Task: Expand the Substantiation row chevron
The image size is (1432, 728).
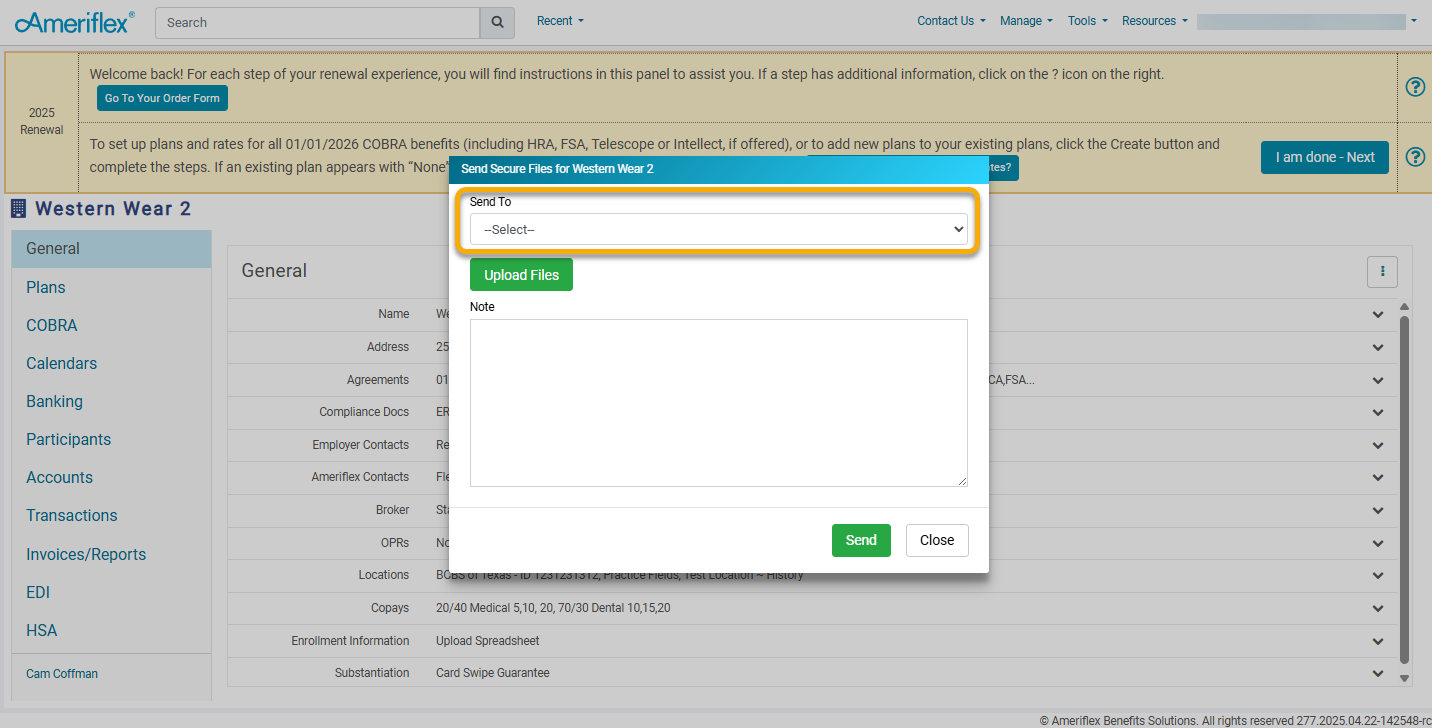Action: click(1378, 673)
